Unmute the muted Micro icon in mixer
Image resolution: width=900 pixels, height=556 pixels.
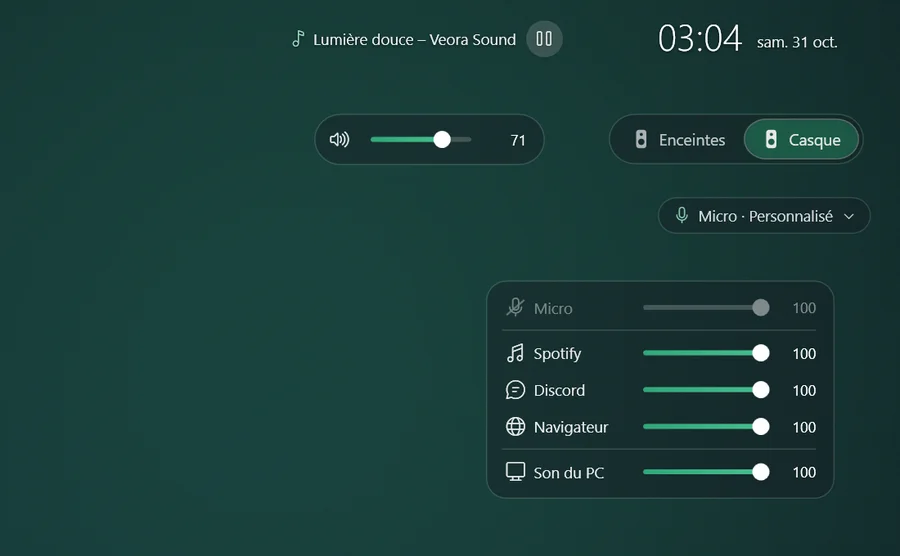[515, 308]
